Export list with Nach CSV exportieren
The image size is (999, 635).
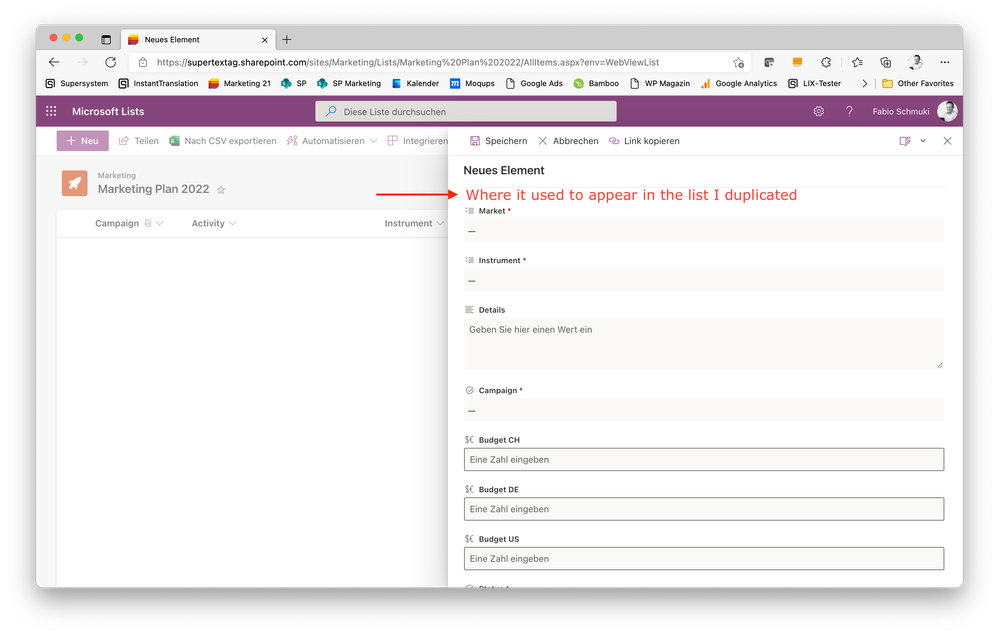click(223, 141)
